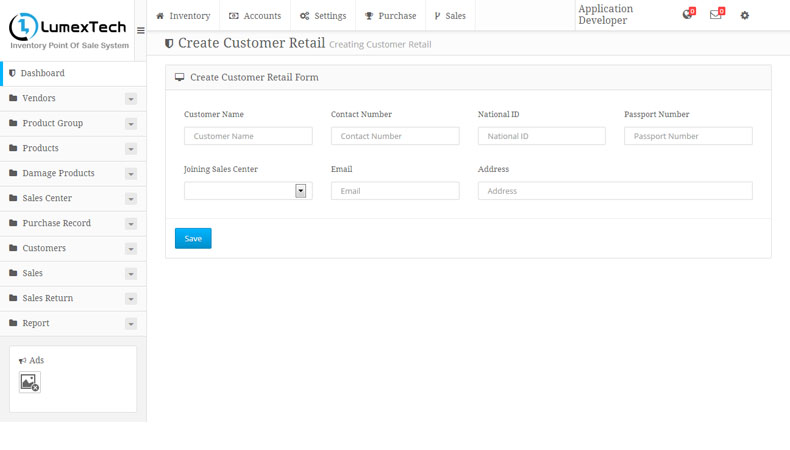This screenshot has height=450, width=790.
Task: Click the LumexTech logo
Action: click(x=68, y=30)
